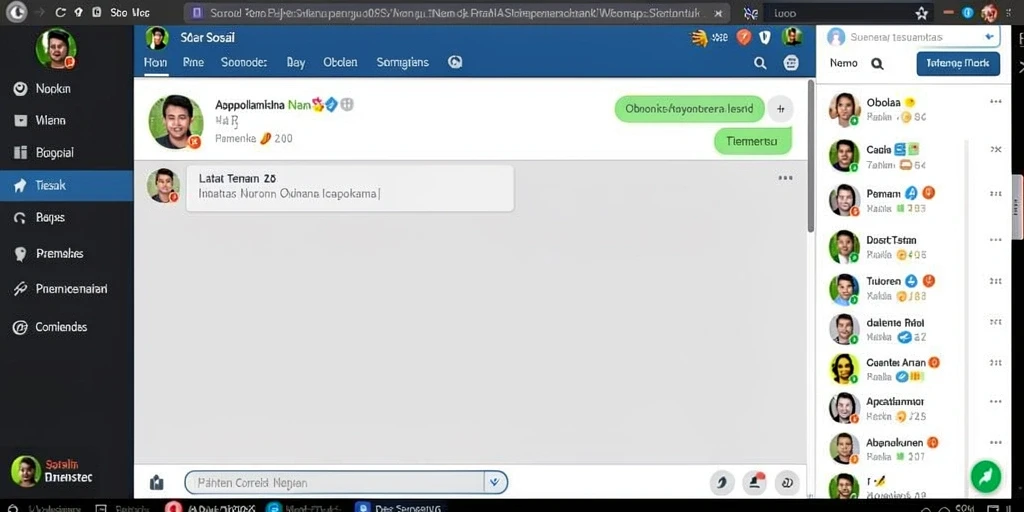The image size is (1024, 512).
Task: Click the last round icon right of input
Action: 787,483
